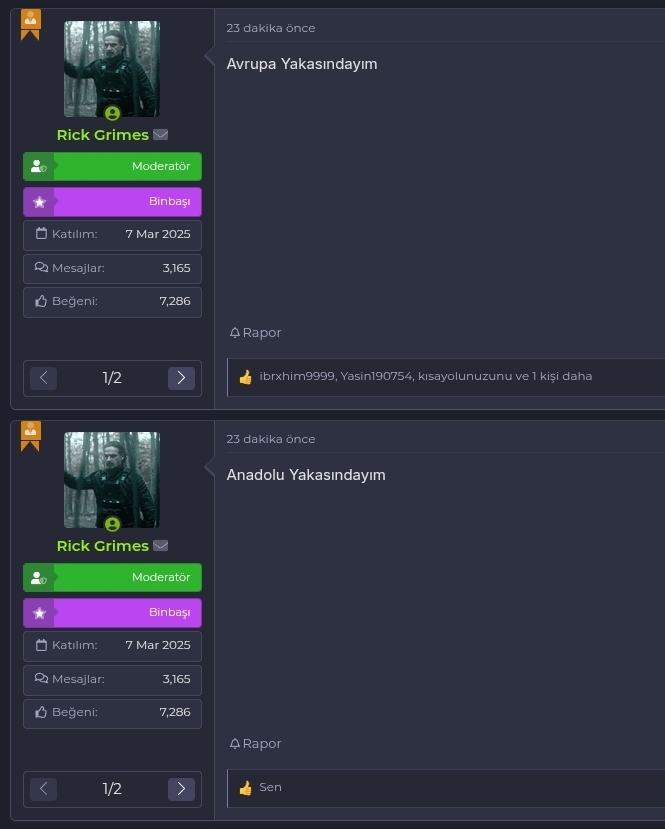Click online status icon on first avatar
The width and height of the screenshot is (665, 829).
pos(112,113)
